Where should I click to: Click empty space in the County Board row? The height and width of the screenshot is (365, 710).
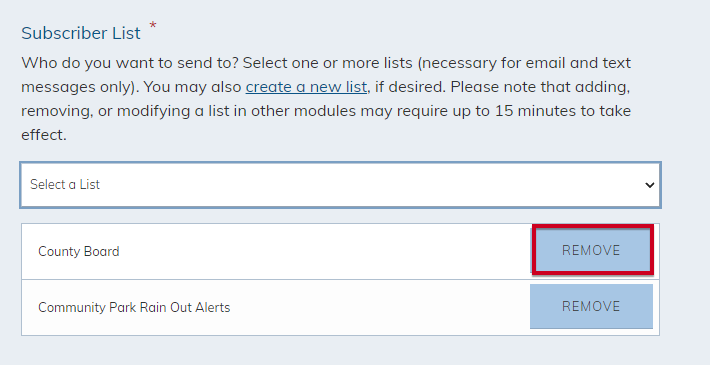point(324,251)
